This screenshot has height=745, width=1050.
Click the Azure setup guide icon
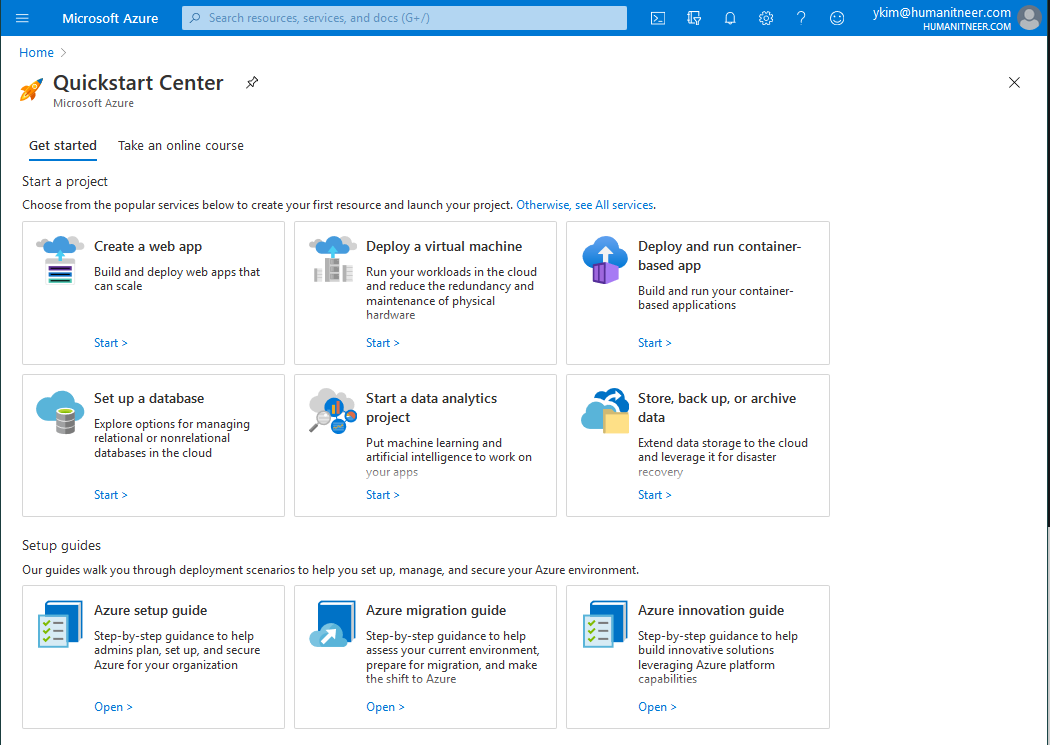point(60,624)
